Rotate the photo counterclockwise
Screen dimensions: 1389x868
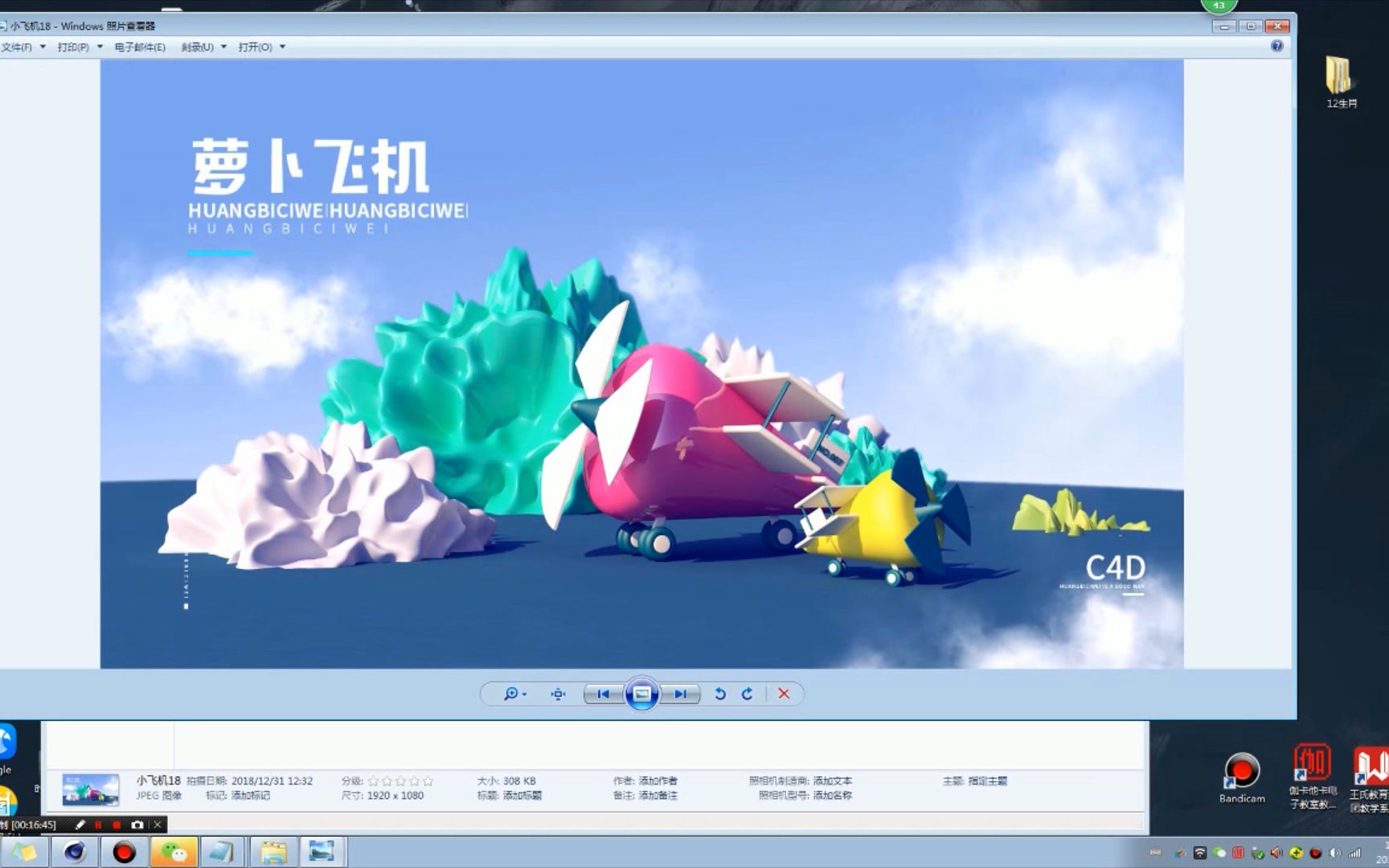(x=720, y=694)
